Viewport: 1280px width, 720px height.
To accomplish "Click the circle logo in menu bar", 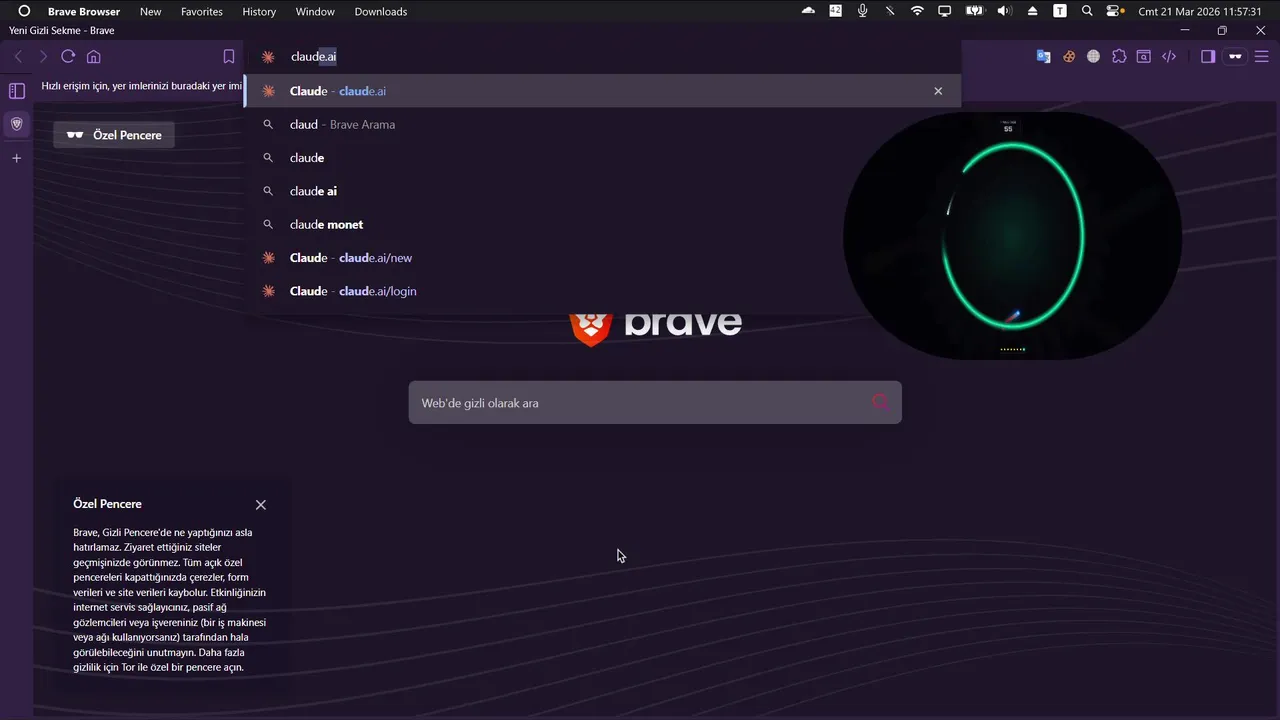I will [x=24, y=12].
